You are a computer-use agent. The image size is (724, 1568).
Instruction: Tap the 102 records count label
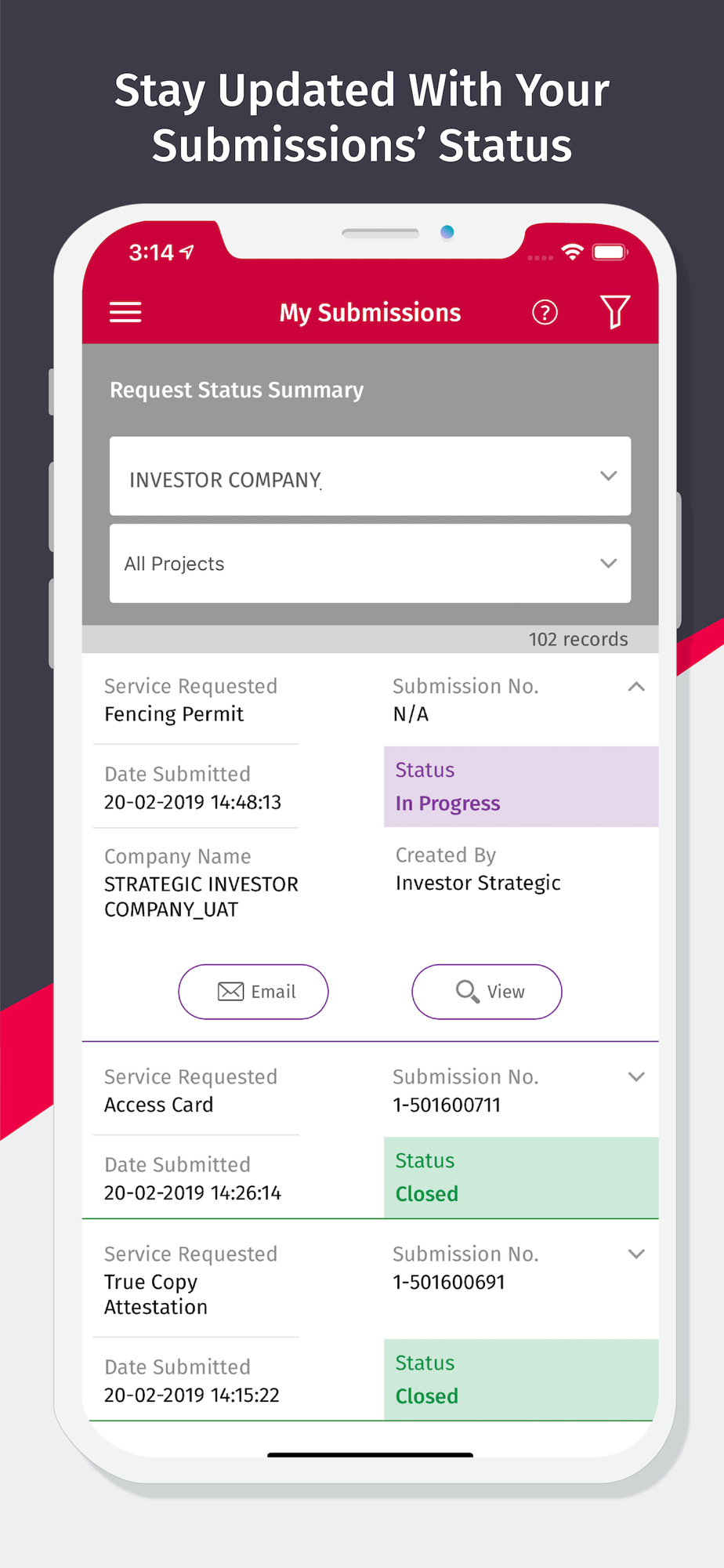point(577,639)
